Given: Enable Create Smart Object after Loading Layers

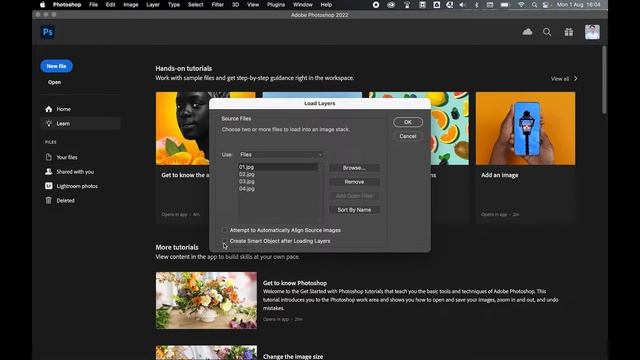Looking at the screenshot, I should pos(225,241).
